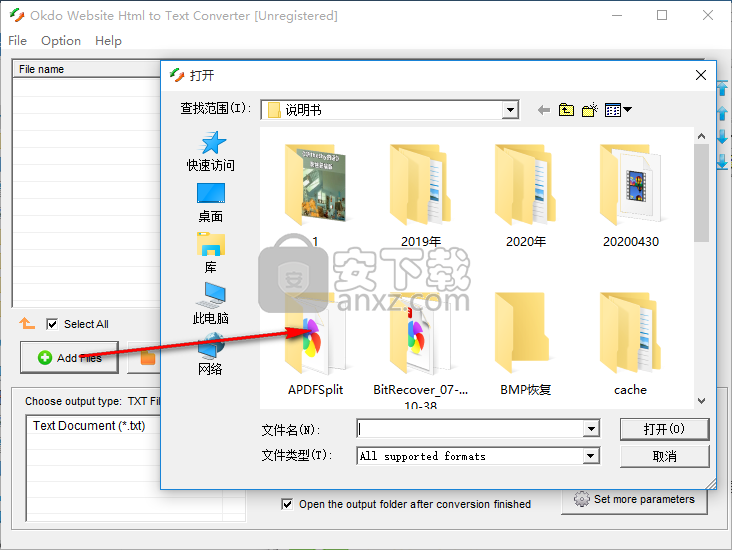The width and height of the screenshot is (732, 550).
Task: Click the 打开(O) button
Action: click(x=664, y=429)
